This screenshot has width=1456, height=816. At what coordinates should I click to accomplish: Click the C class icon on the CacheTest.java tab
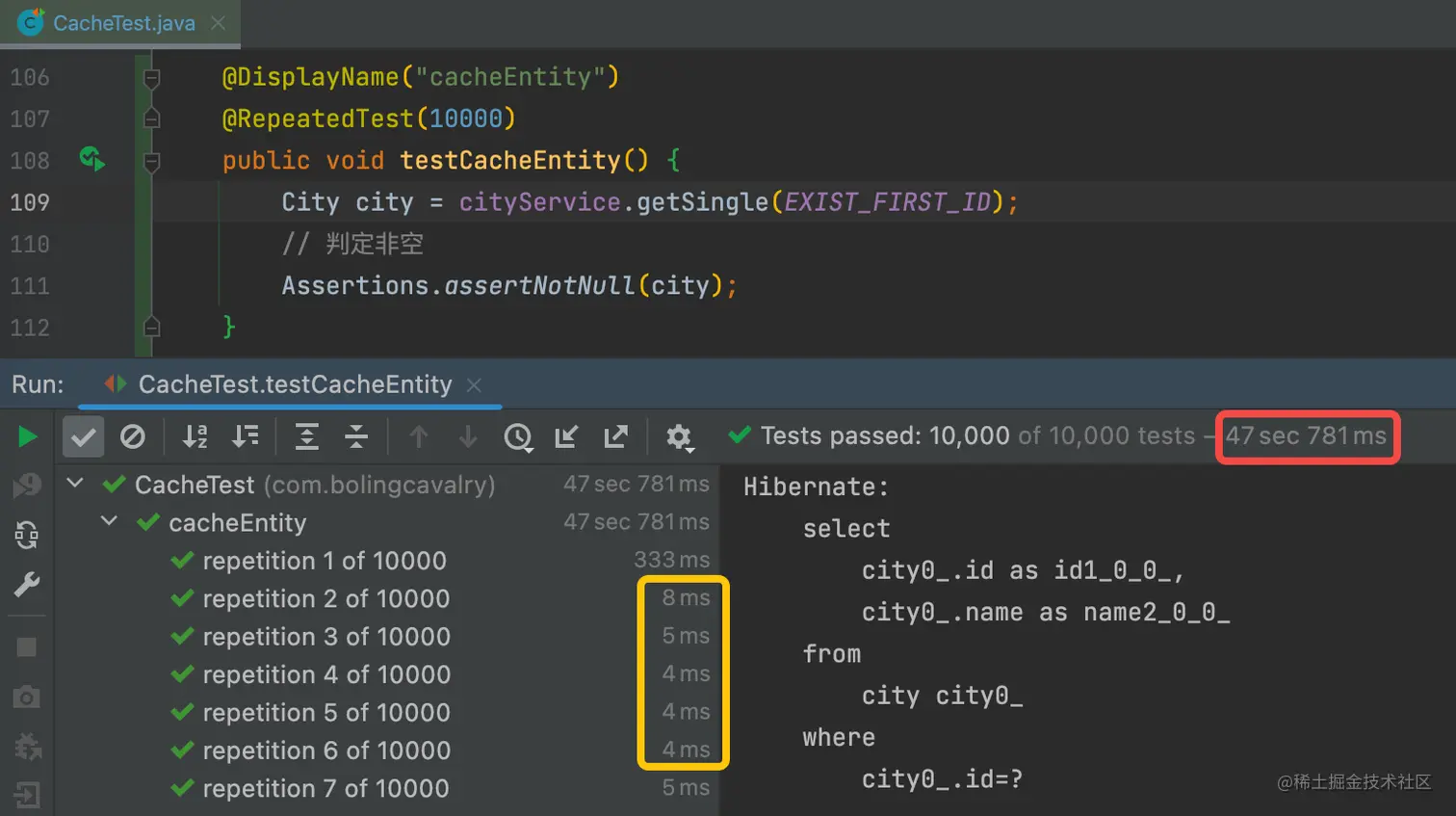point(31,22)
